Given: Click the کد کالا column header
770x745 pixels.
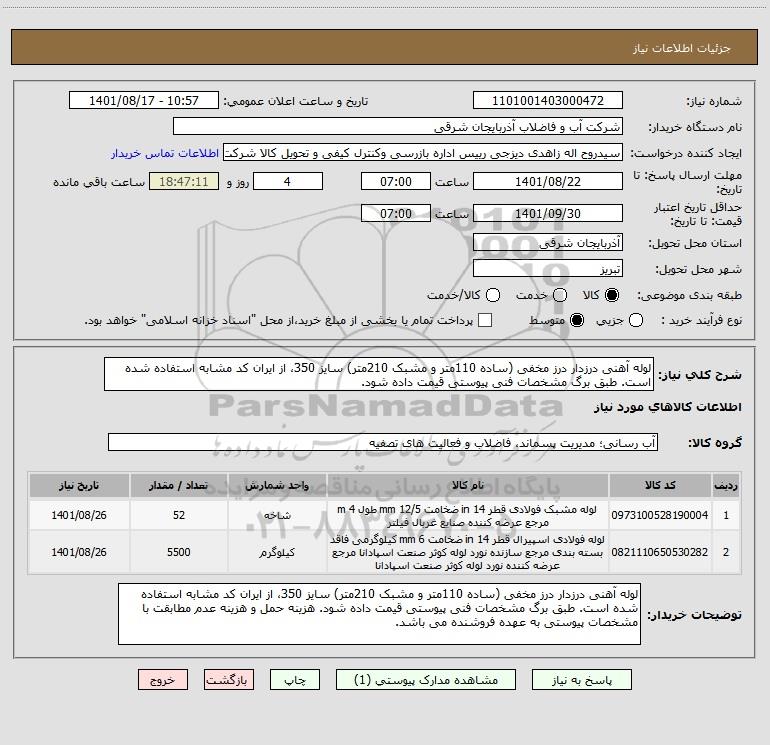Looking at the screenshot, I should [660, 485].
